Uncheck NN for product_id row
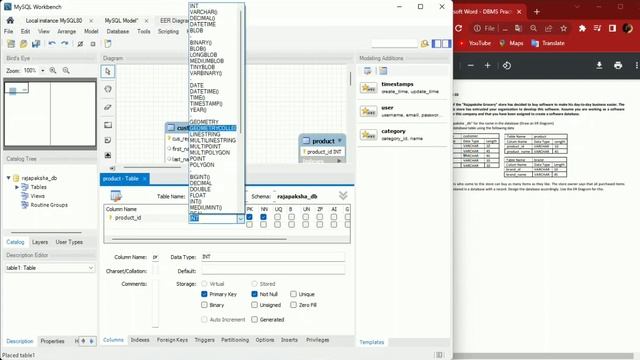Viewport: 640px width, 360px height. coord(263,217)
